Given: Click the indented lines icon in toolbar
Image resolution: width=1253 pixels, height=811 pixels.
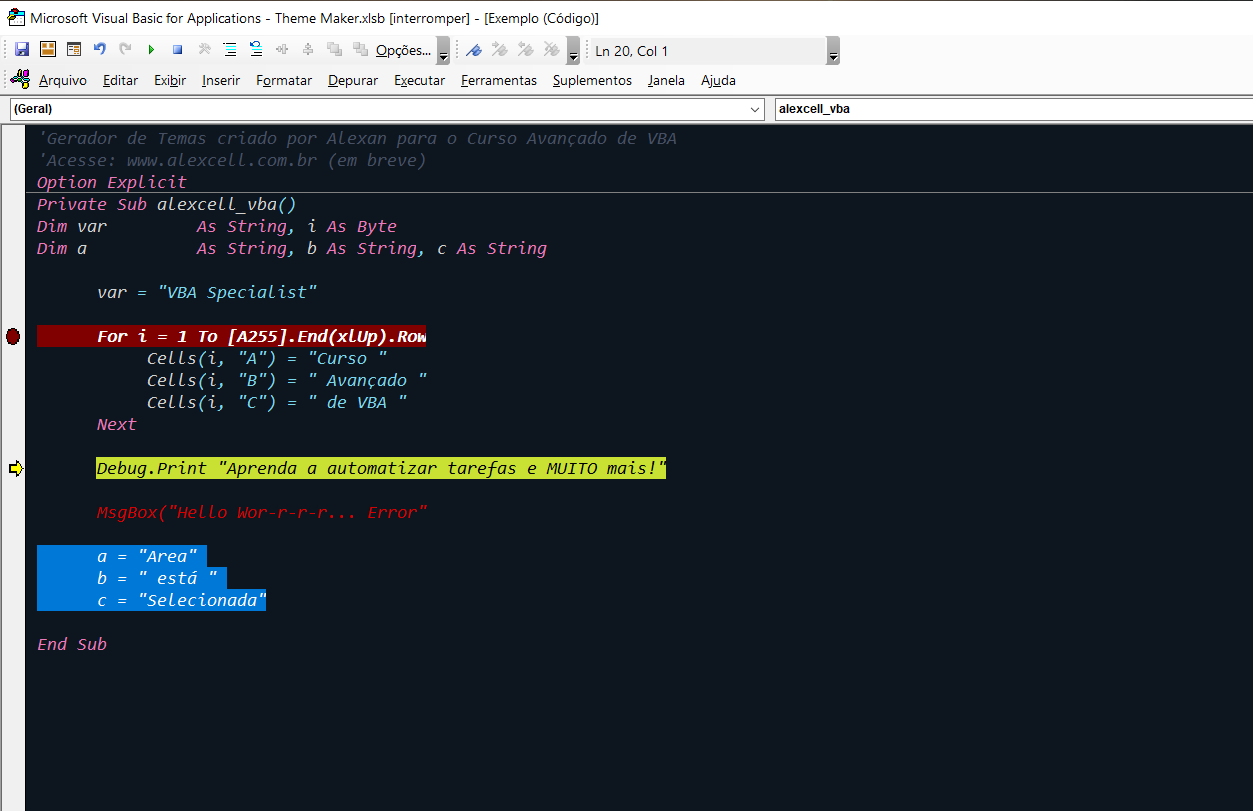Looking at the screenshot, I should [230, 49].
